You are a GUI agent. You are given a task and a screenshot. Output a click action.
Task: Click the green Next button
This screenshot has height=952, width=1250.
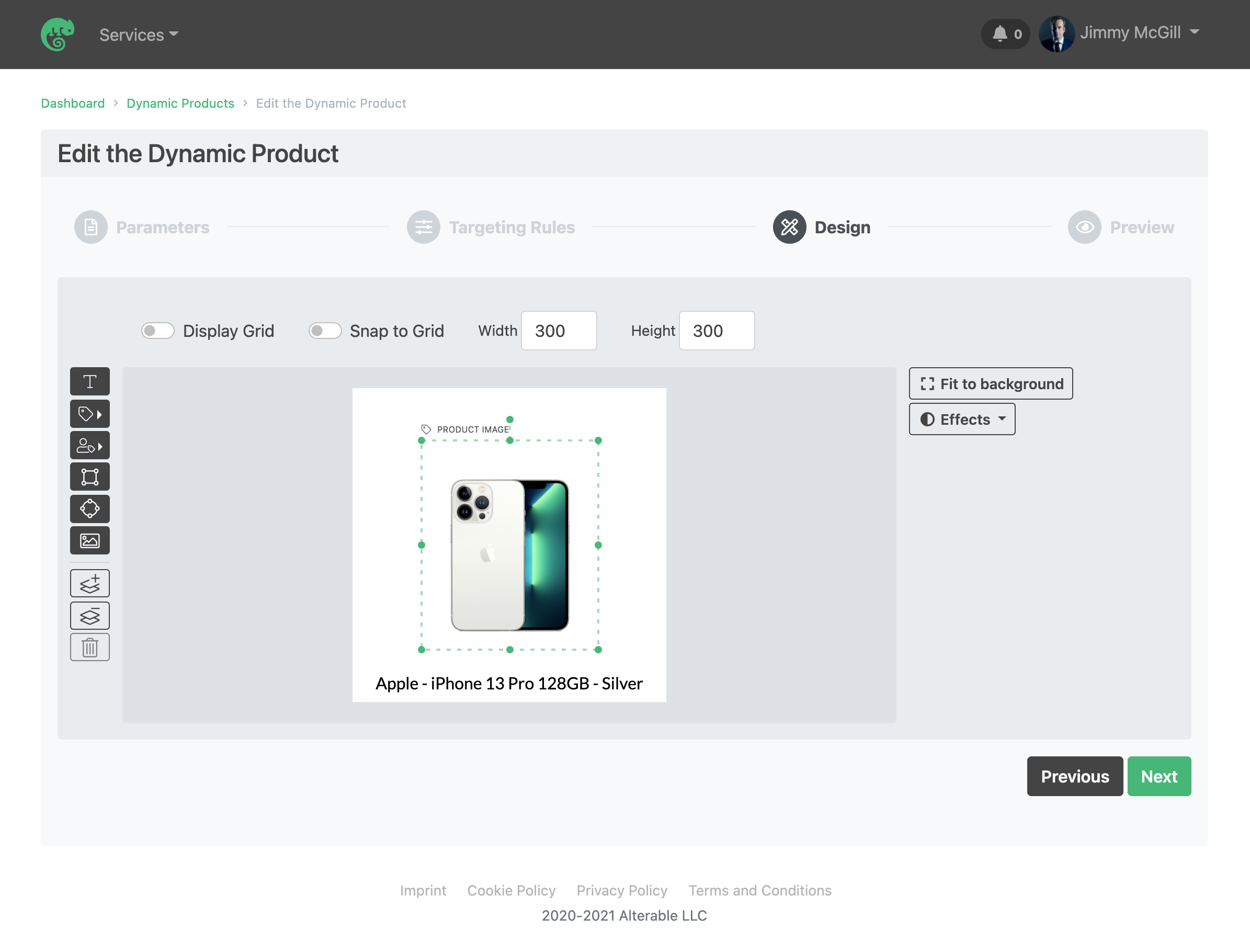[1159, 776]
